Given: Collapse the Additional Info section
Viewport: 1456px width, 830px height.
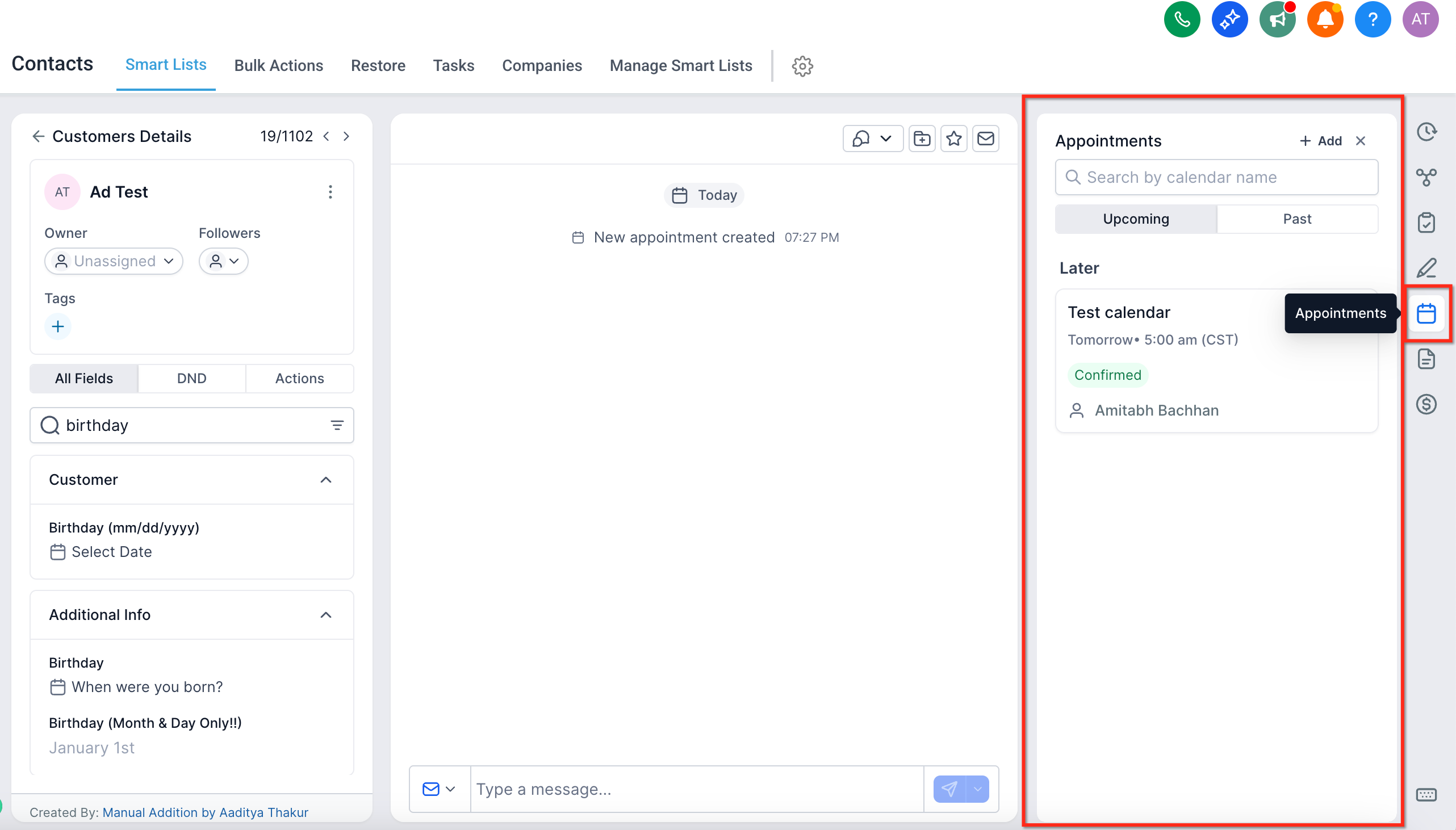Looking at the screenshot, I should pos(325,615).
